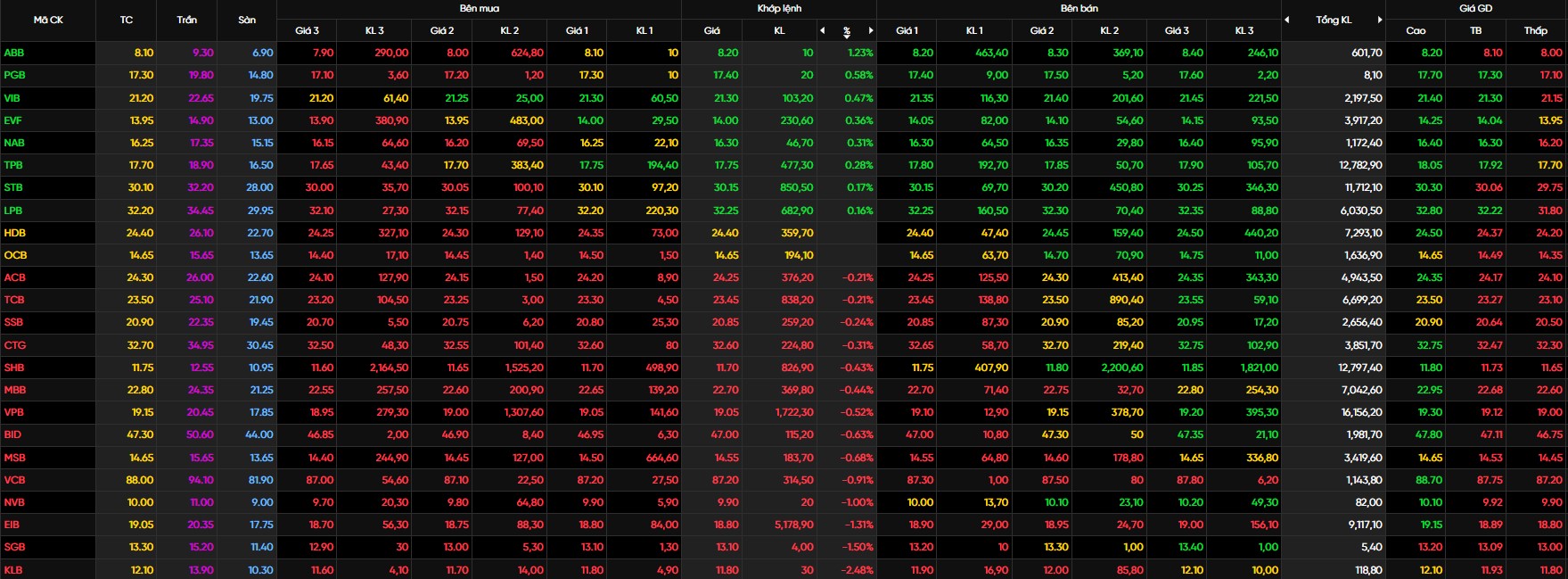1568x579 pixels.
Task: Click VCB's high price 88.70
Action: coord(1429,480)
